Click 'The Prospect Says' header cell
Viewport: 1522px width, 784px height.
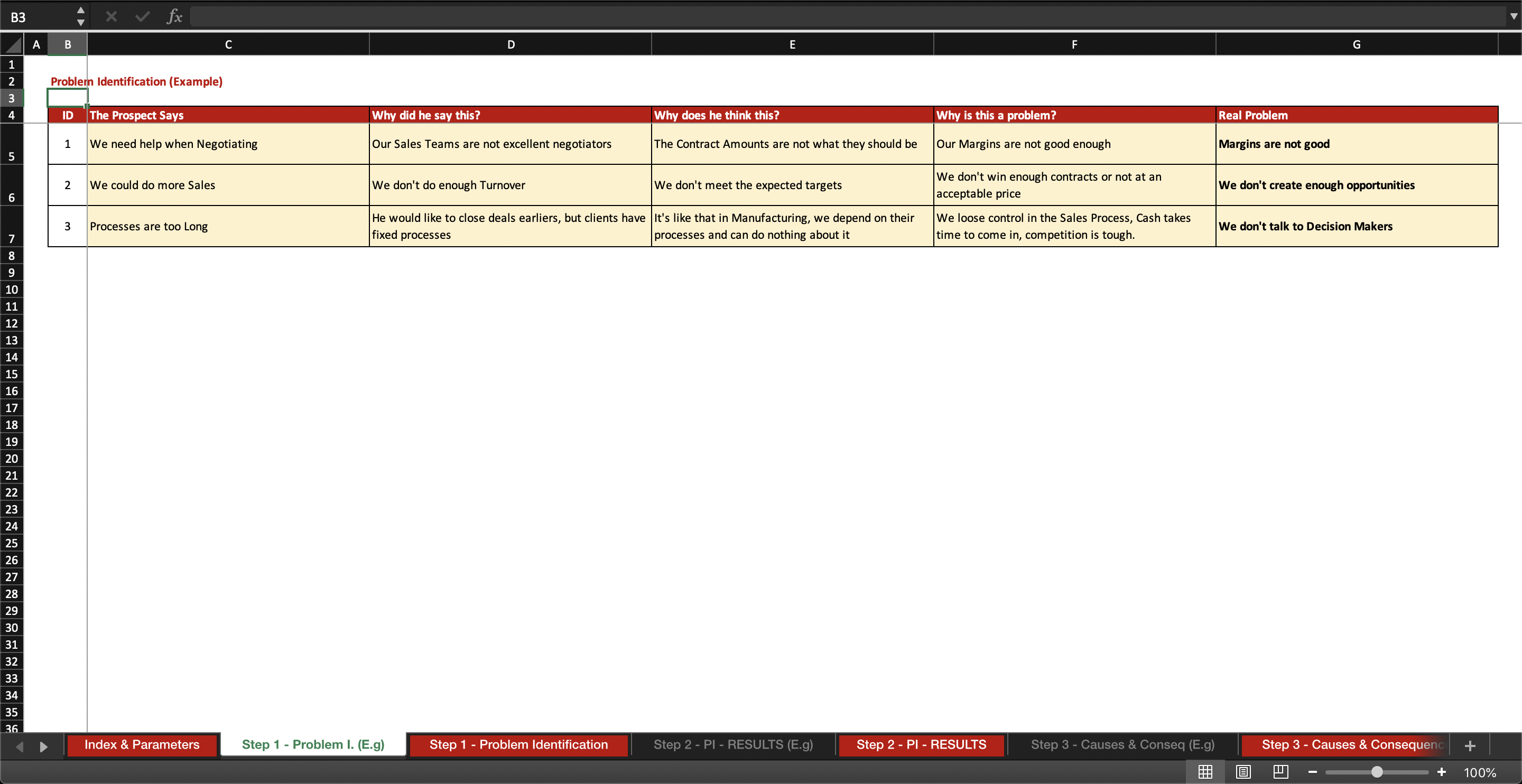point(228,115)
